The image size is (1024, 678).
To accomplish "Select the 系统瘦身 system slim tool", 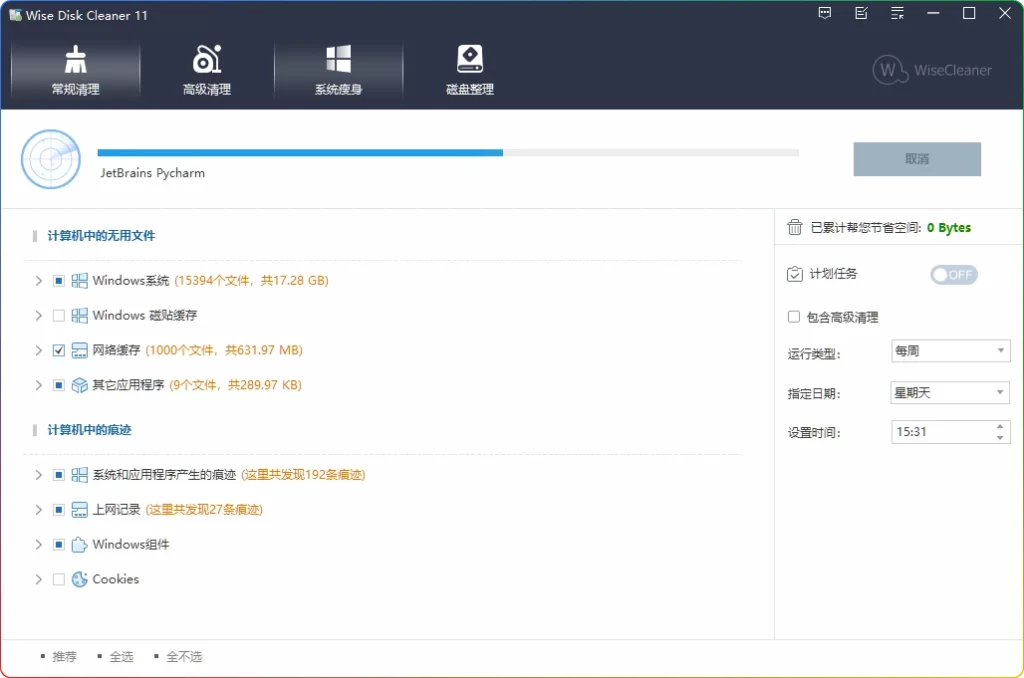I will pos(338,68).
